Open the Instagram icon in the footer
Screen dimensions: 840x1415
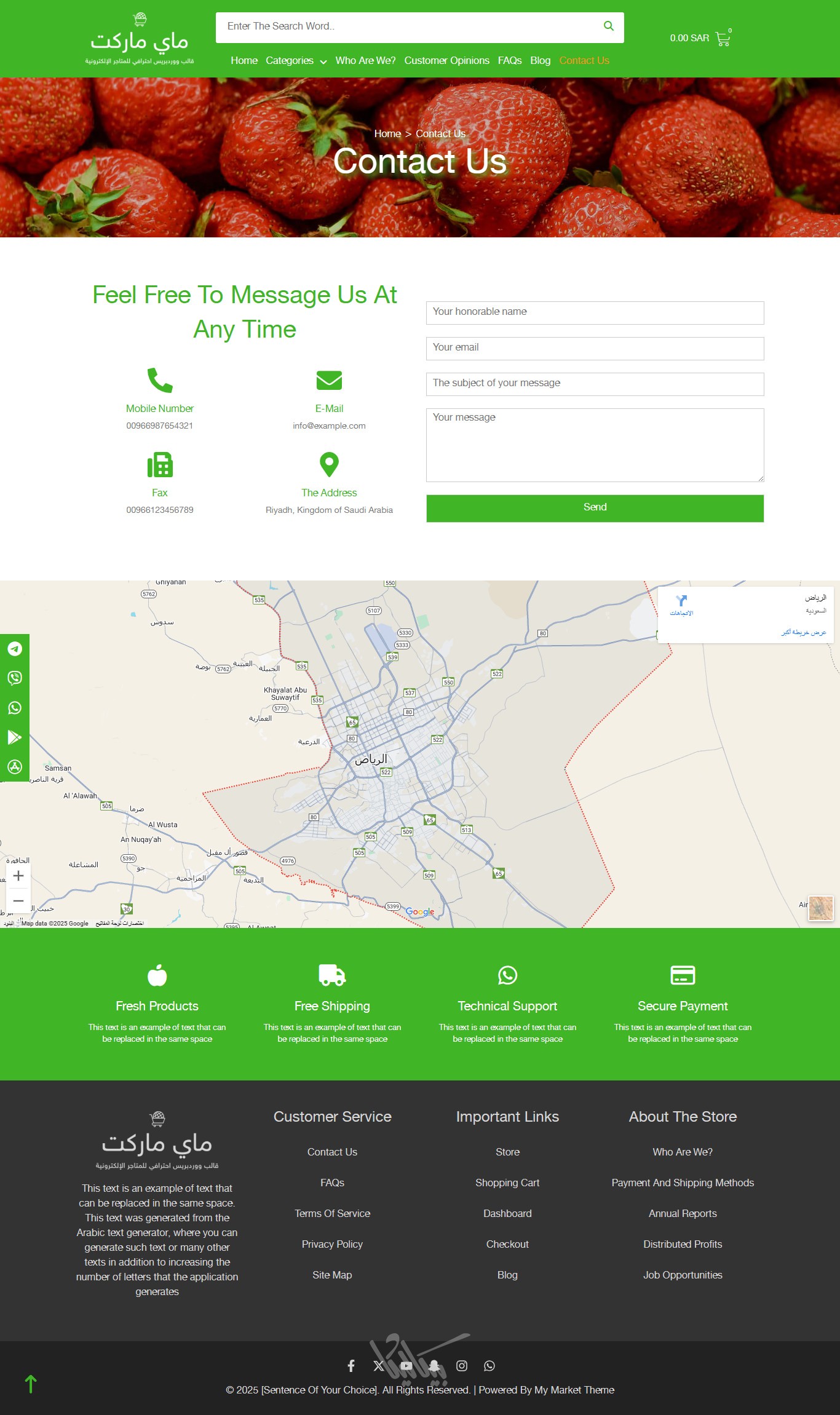(462, 1366)
